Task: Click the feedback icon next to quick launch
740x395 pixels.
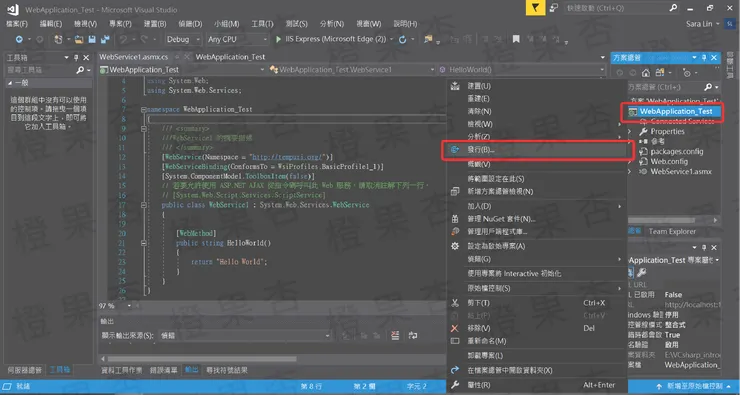Action: 554,8
